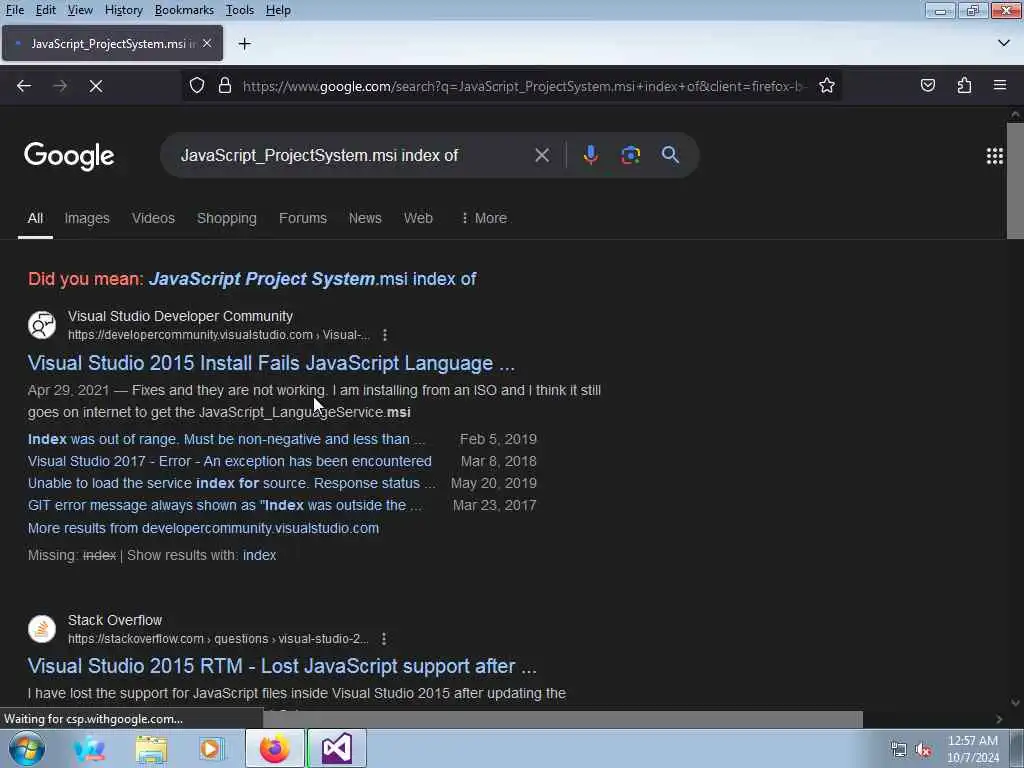
Task: Click the horizontal scrollbar thumb at bottom
Action: 562,719
